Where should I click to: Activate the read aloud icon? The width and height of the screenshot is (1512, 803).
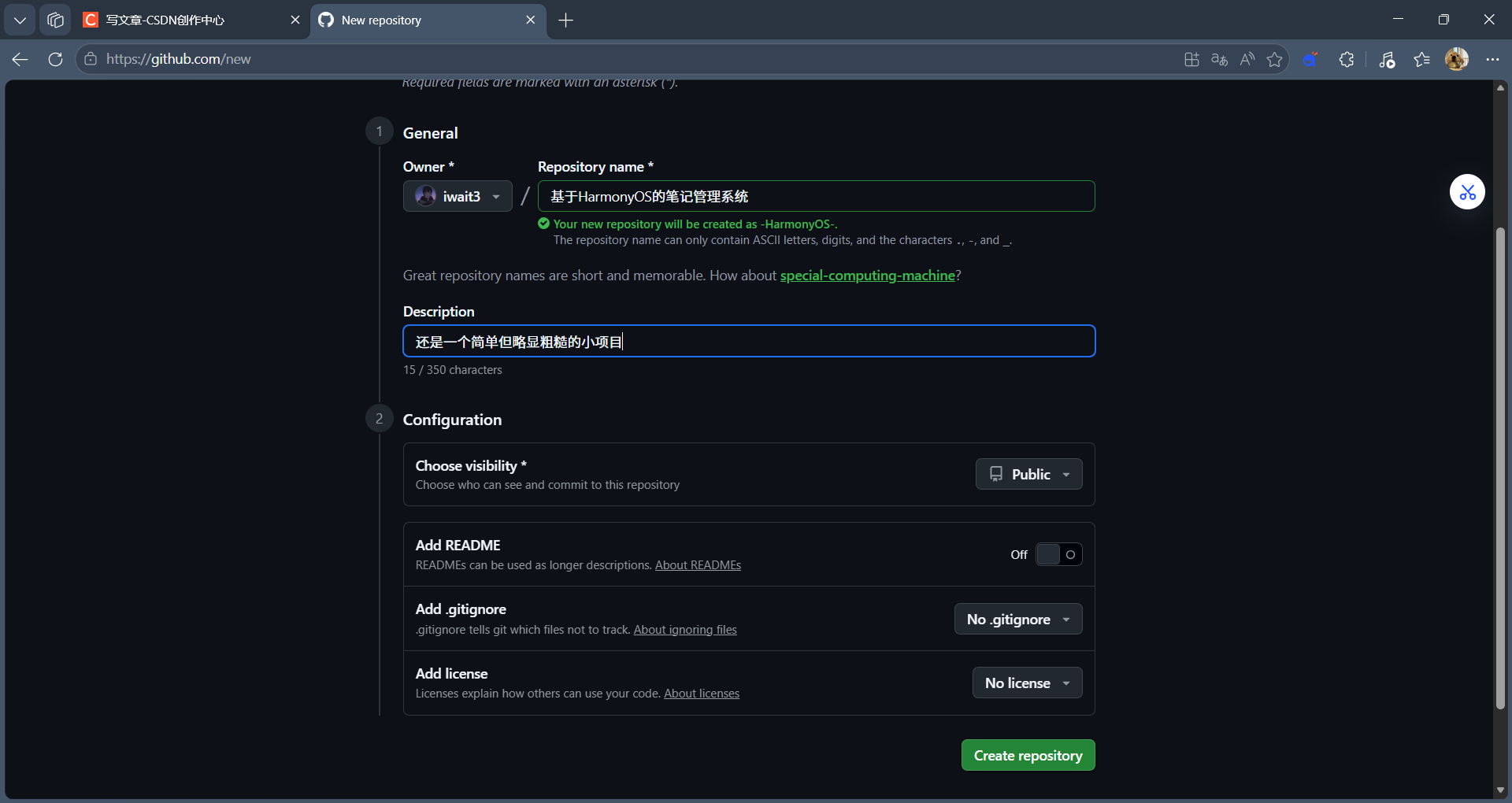click(1247, 59)
